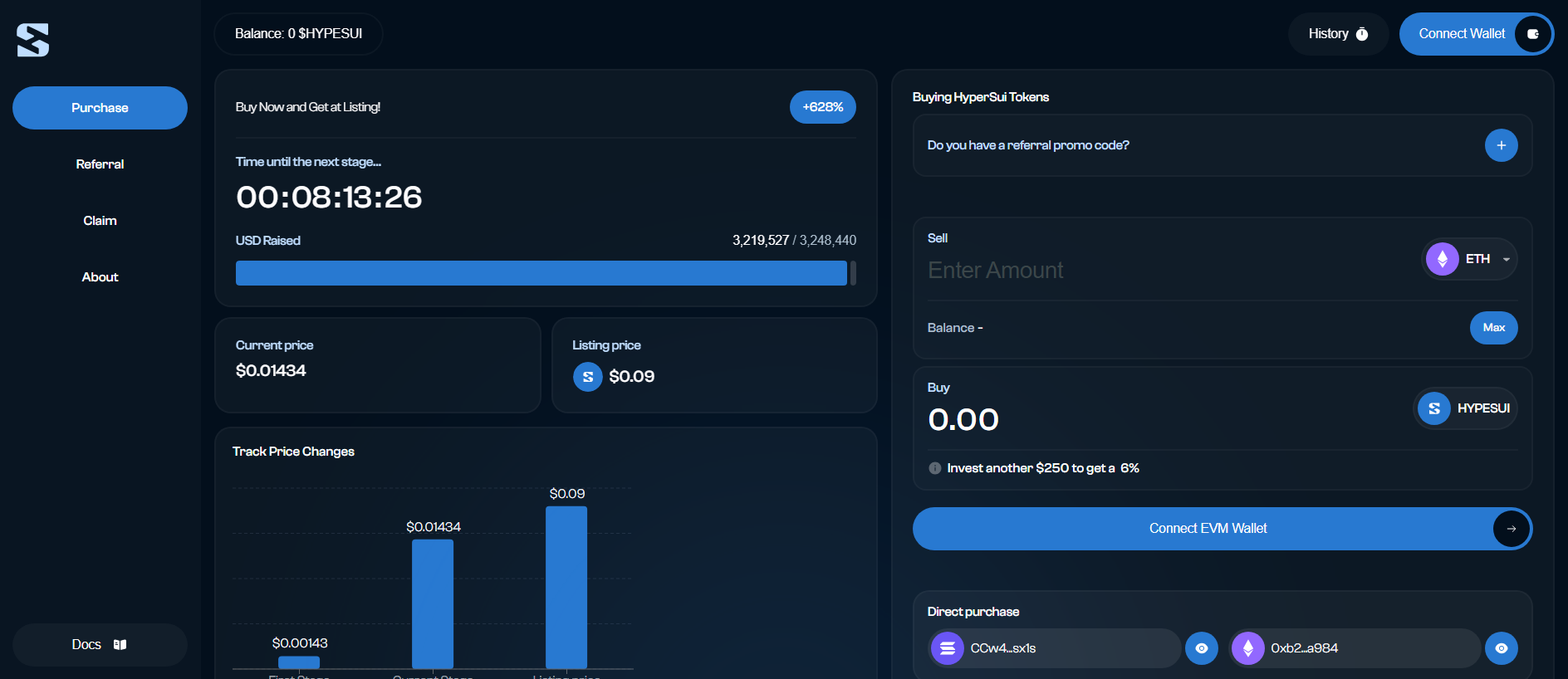Viewport: 1568px width, 679px height.
Task: Click the Connect EVM Wallet button
Action: [1222, 529]
